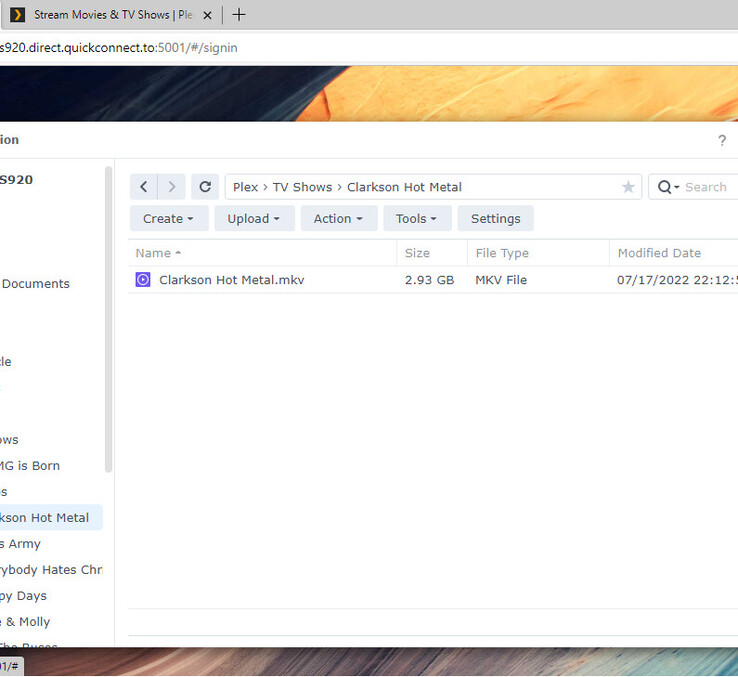Open the Create dropdown menu
The width and height of the screenshot is (738, 677).
(169, 218)
